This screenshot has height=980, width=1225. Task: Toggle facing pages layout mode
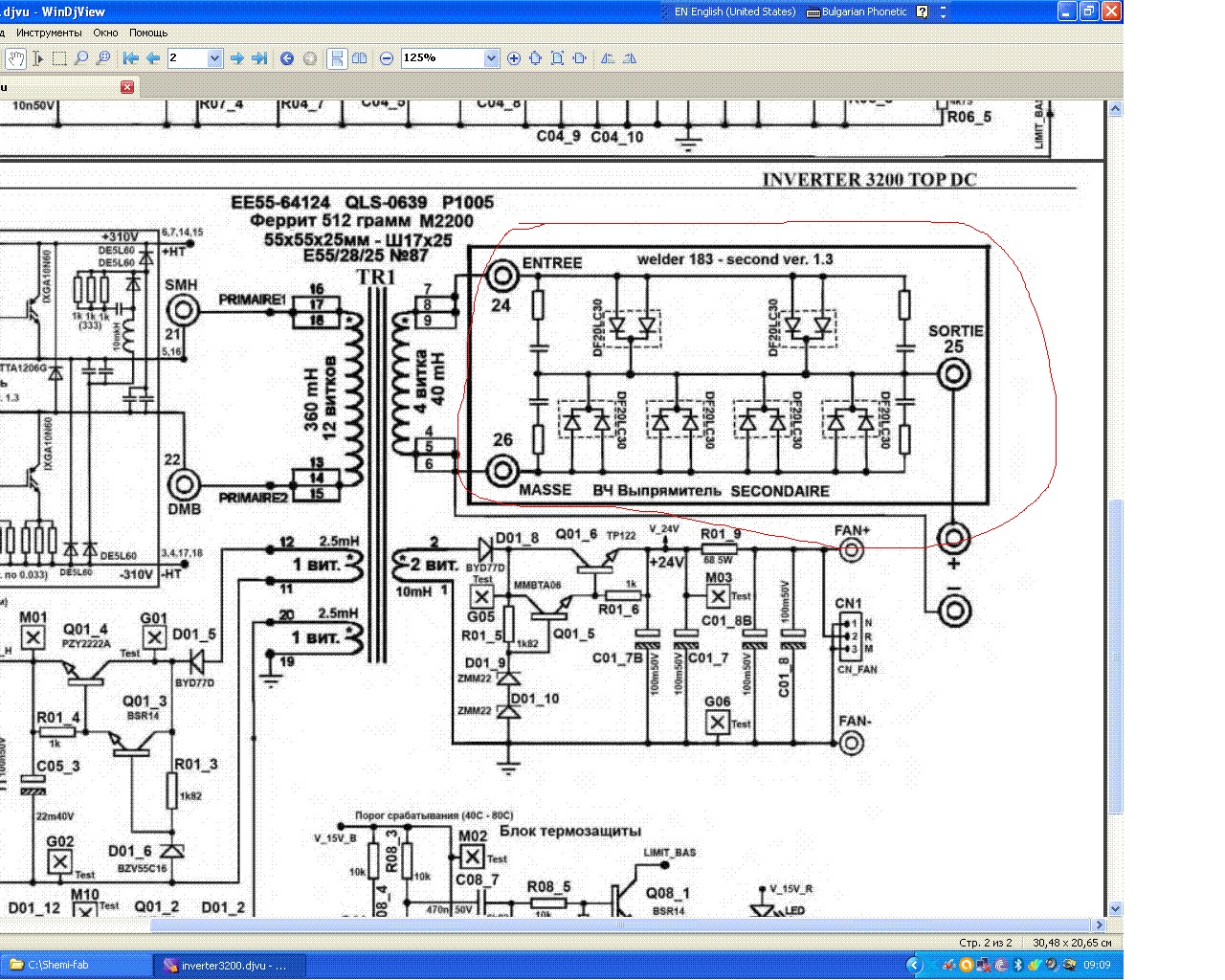359,58
